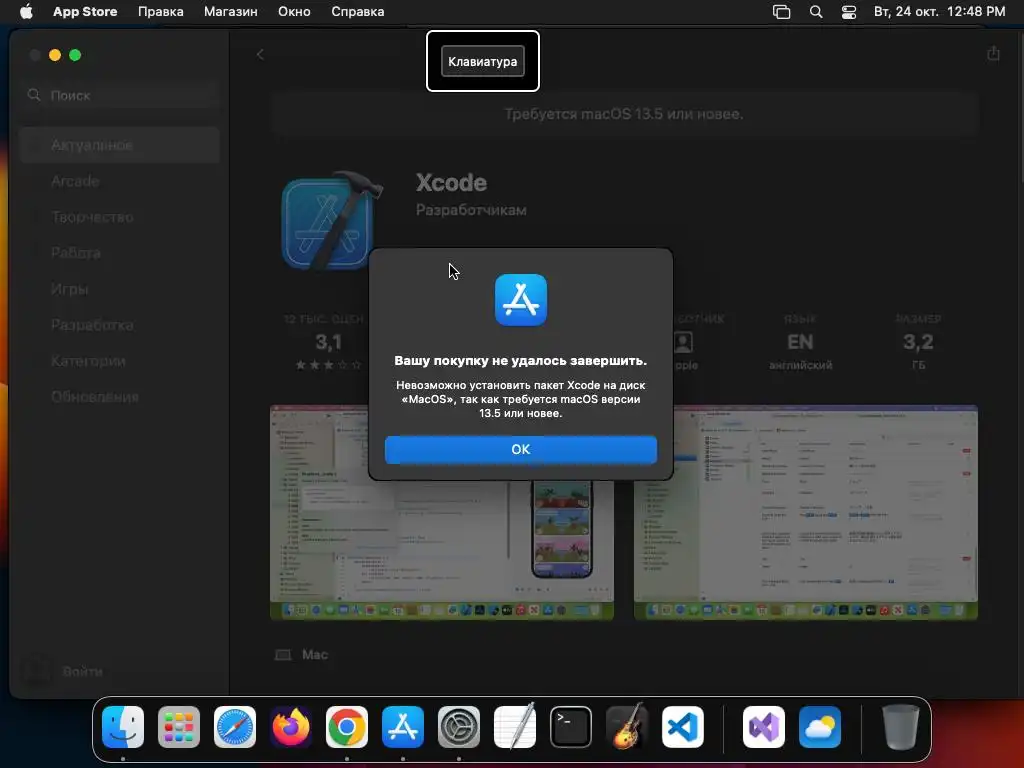
Task: Open the App Store menu
Action: click(x=85, y=12)
